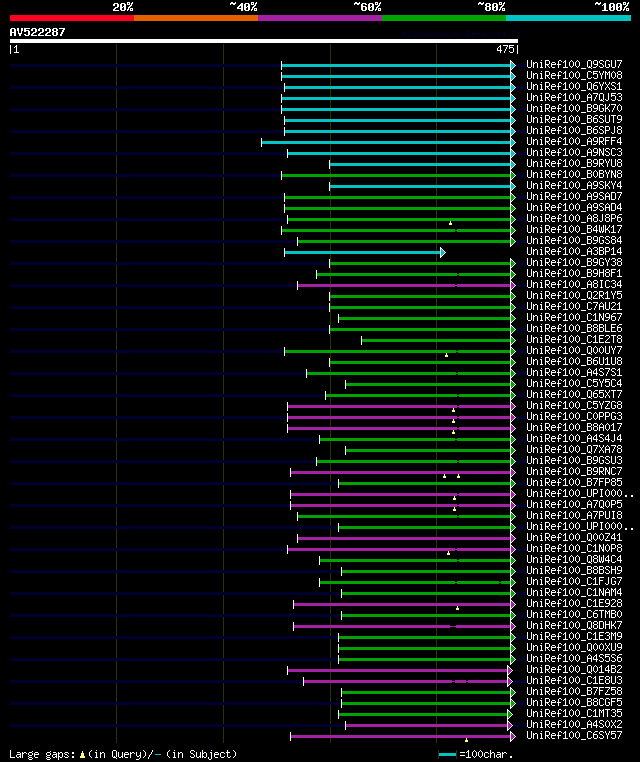Select the UniRef100_A3BP14 label
The width and height of the screenshot is (640, 762).
click(574, 251)
